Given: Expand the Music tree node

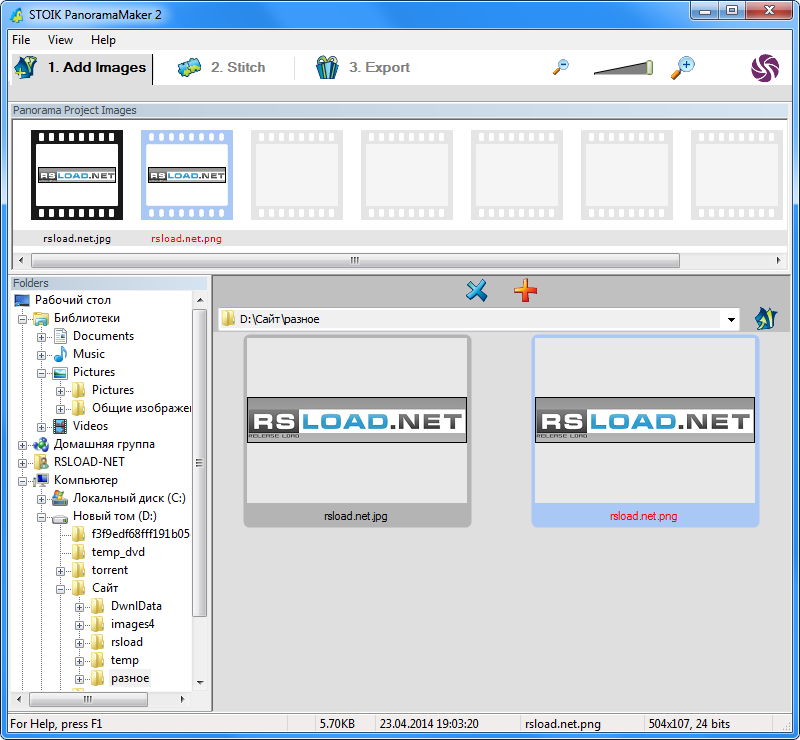Looking at the screenshot, I should 41,355.
